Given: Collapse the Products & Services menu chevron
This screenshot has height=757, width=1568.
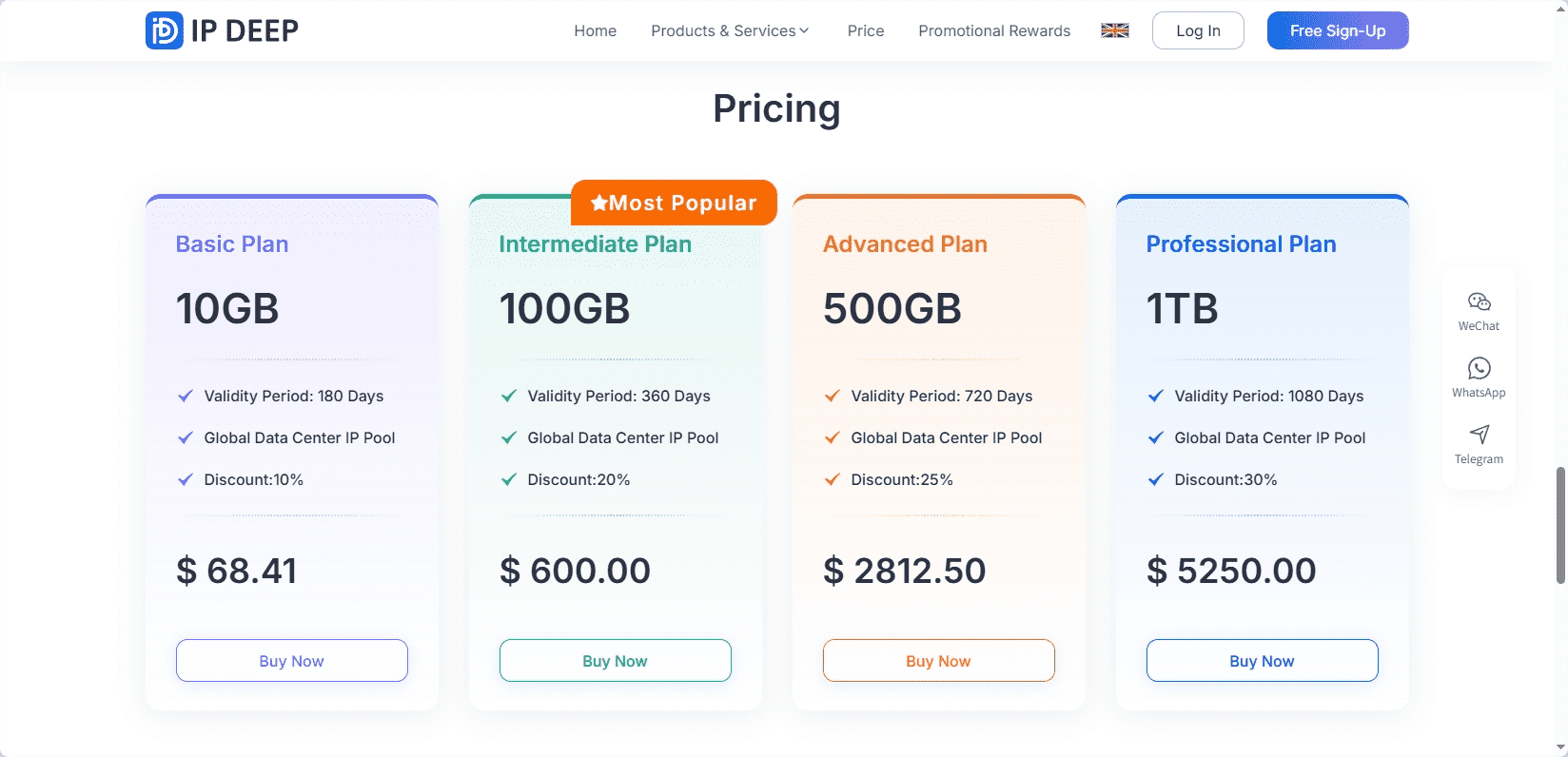Looking at the screenshot, I should (x=806, y=30).
